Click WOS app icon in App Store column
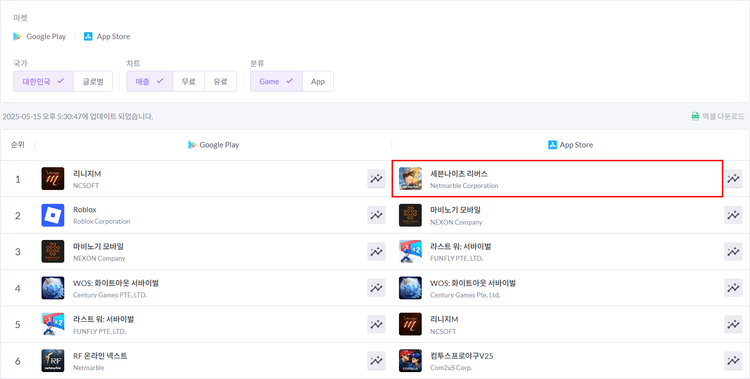750x379 pixels. tap(410, 288)
